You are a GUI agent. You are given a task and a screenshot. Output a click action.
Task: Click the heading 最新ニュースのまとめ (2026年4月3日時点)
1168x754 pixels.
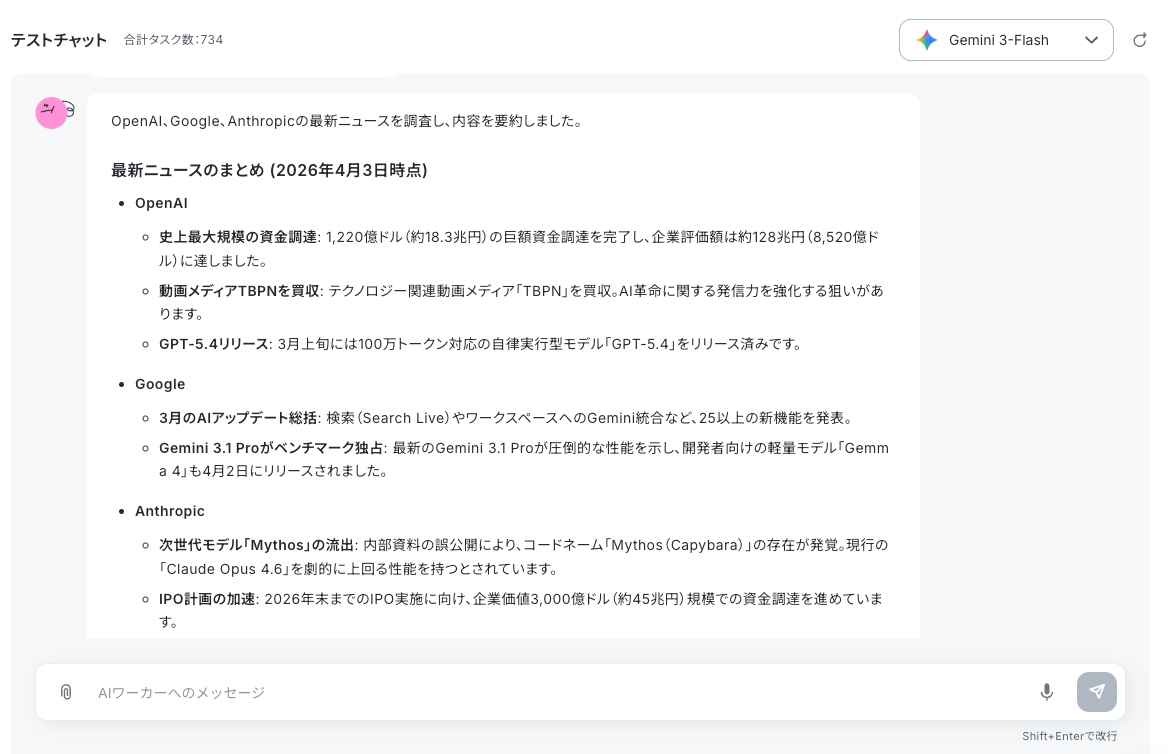click(269, 170)
